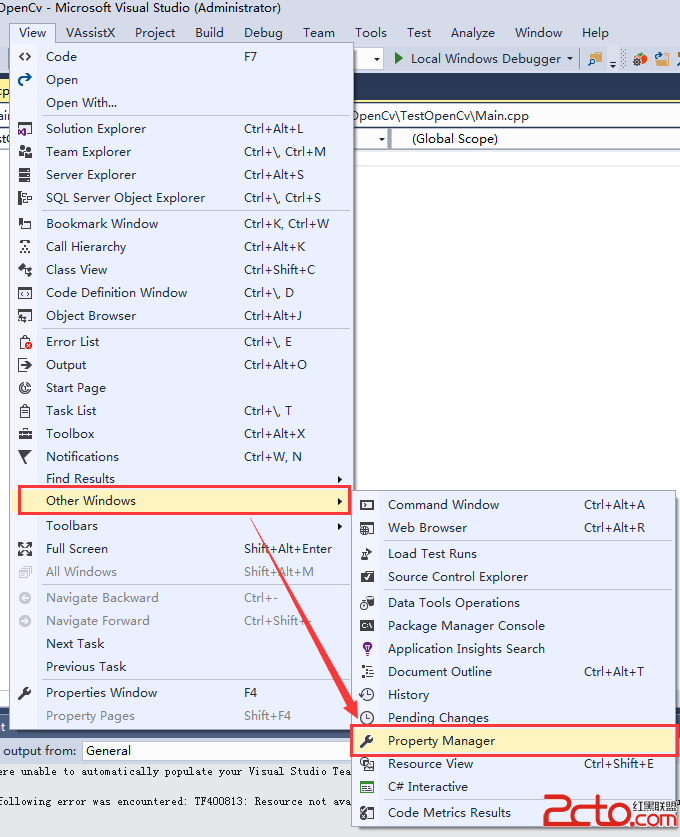Click the History clock icon
The width and height of the screenshot is (680, 837).
(367, 694)
